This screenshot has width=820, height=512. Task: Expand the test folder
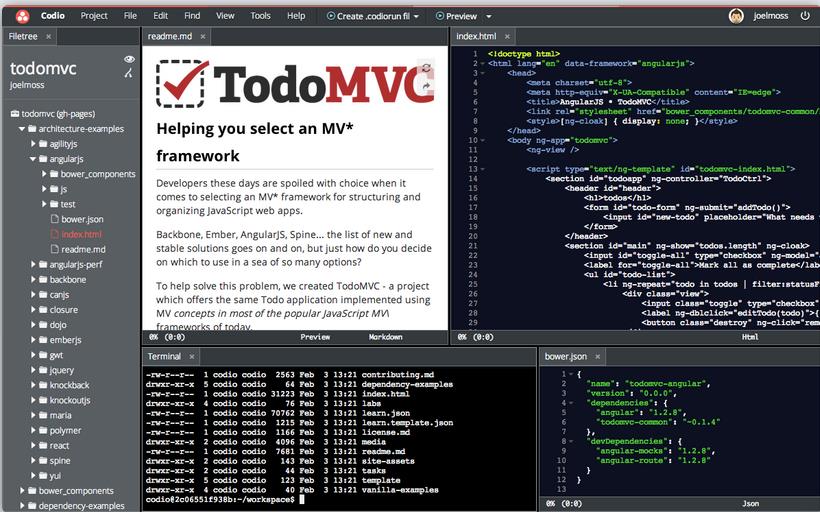click(44, 204)
